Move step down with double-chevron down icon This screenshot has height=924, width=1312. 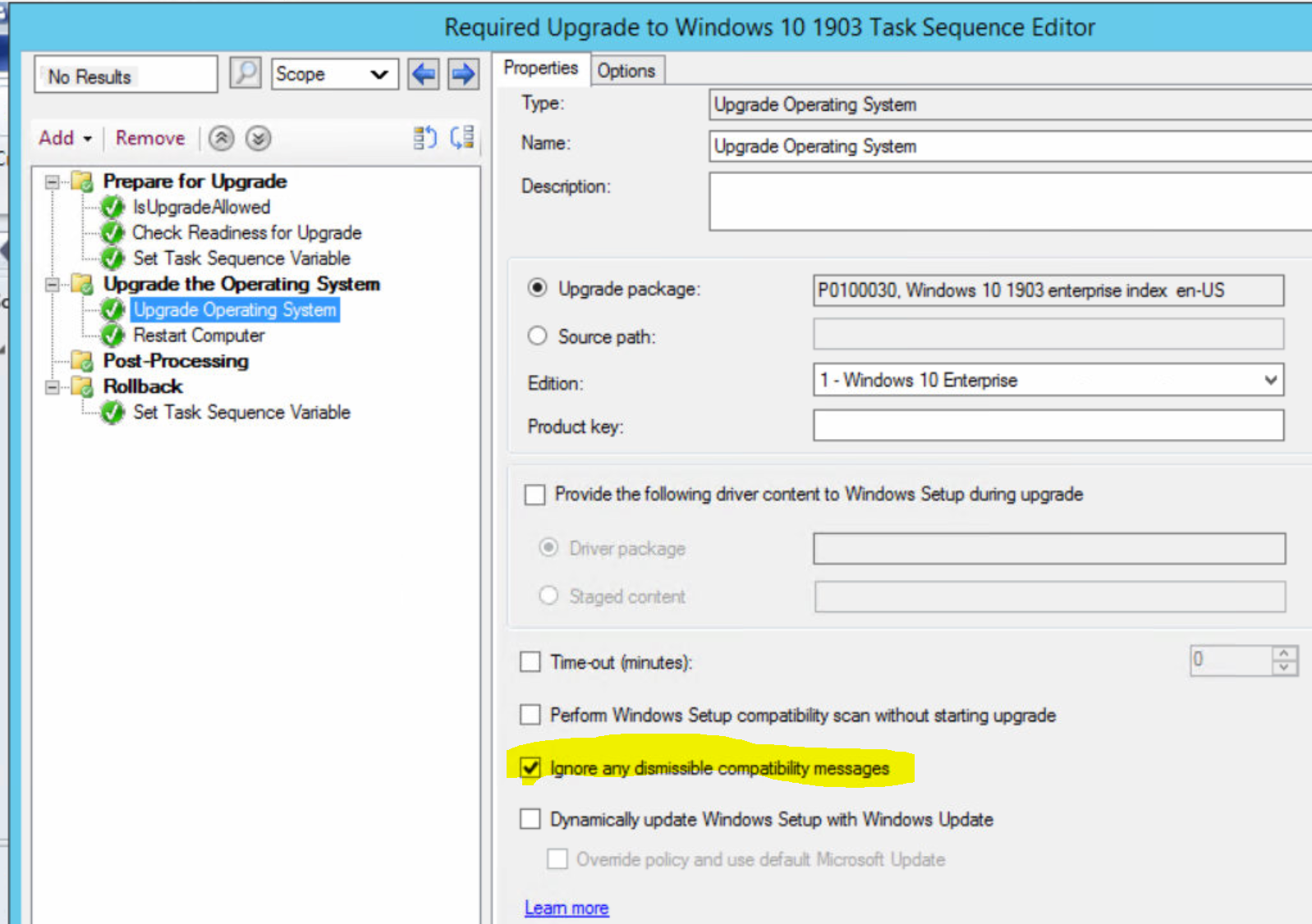coord(258,139)
